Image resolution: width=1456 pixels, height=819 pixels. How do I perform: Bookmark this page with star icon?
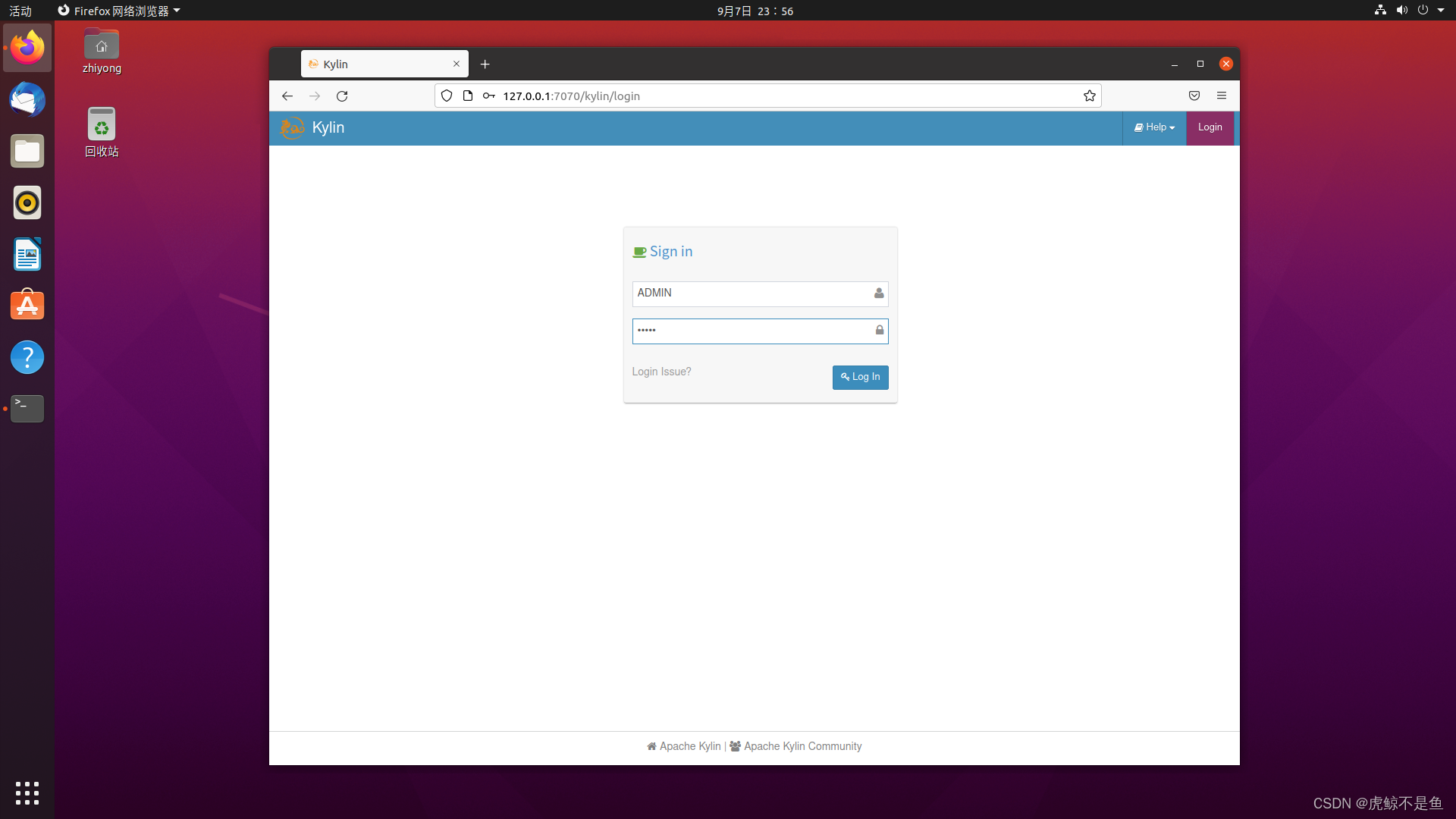[x=1089, y=96]
